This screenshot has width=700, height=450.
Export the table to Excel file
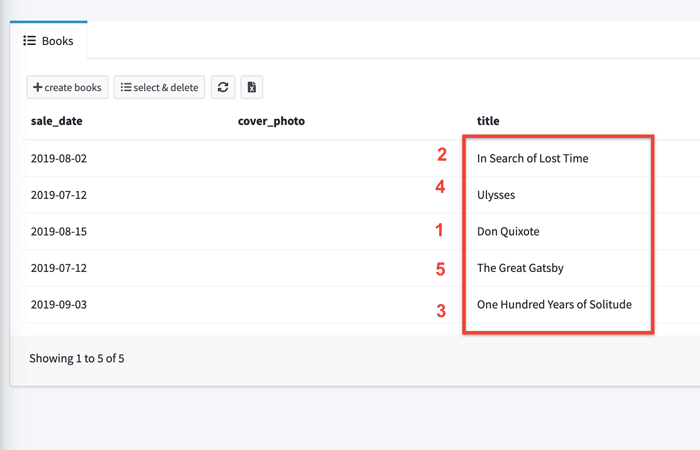pos(252,87)
